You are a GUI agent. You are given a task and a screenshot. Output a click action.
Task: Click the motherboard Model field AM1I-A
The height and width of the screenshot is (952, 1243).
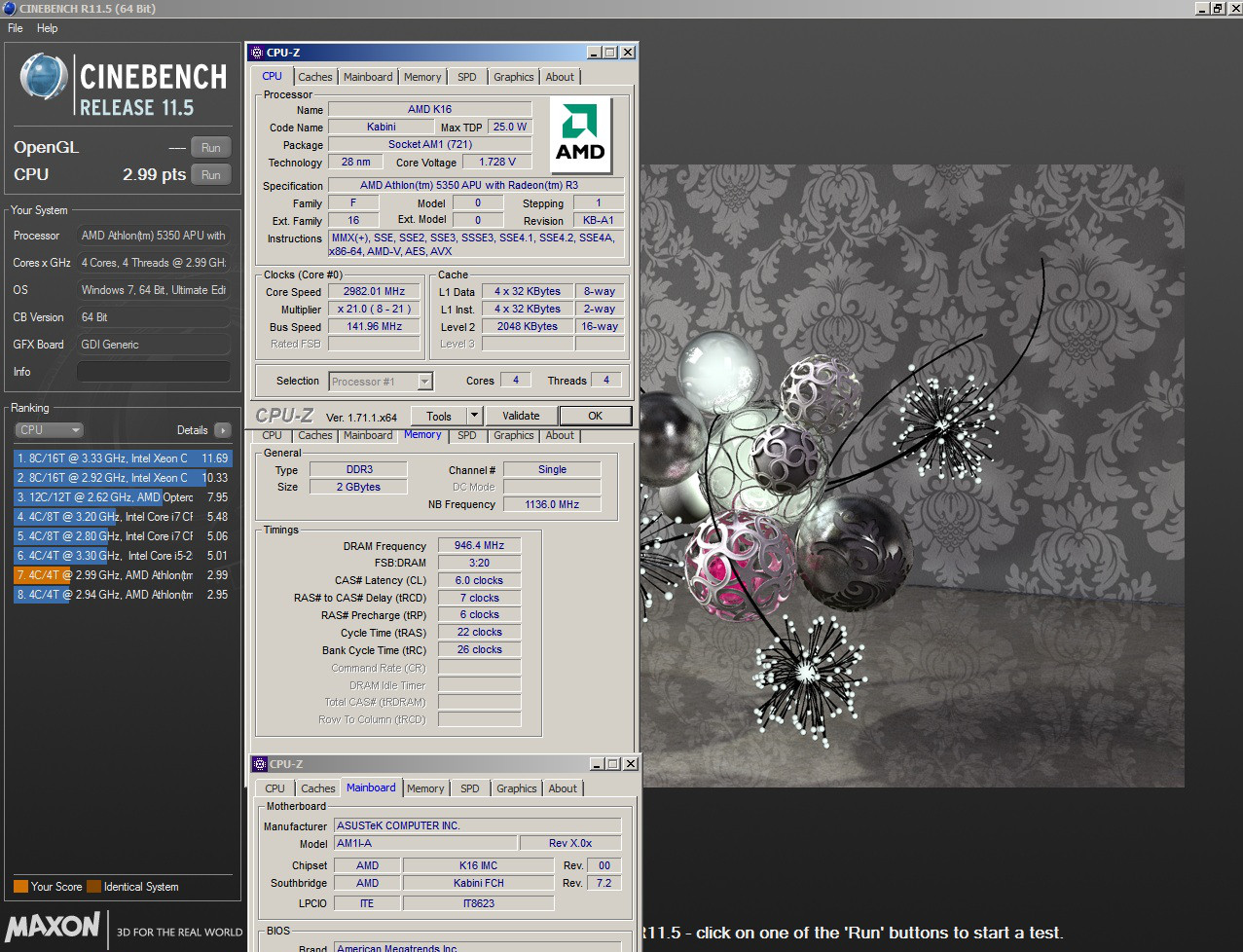425,843
